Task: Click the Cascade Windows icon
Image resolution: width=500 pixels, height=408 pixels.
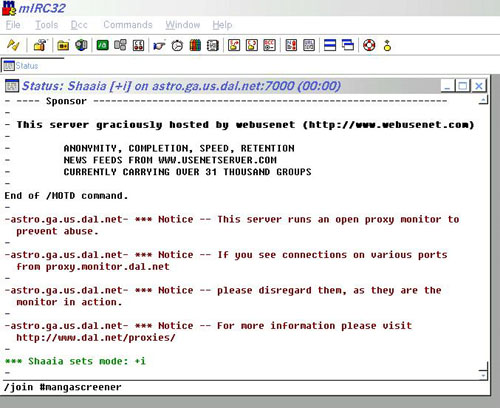Action: point(348,45)
